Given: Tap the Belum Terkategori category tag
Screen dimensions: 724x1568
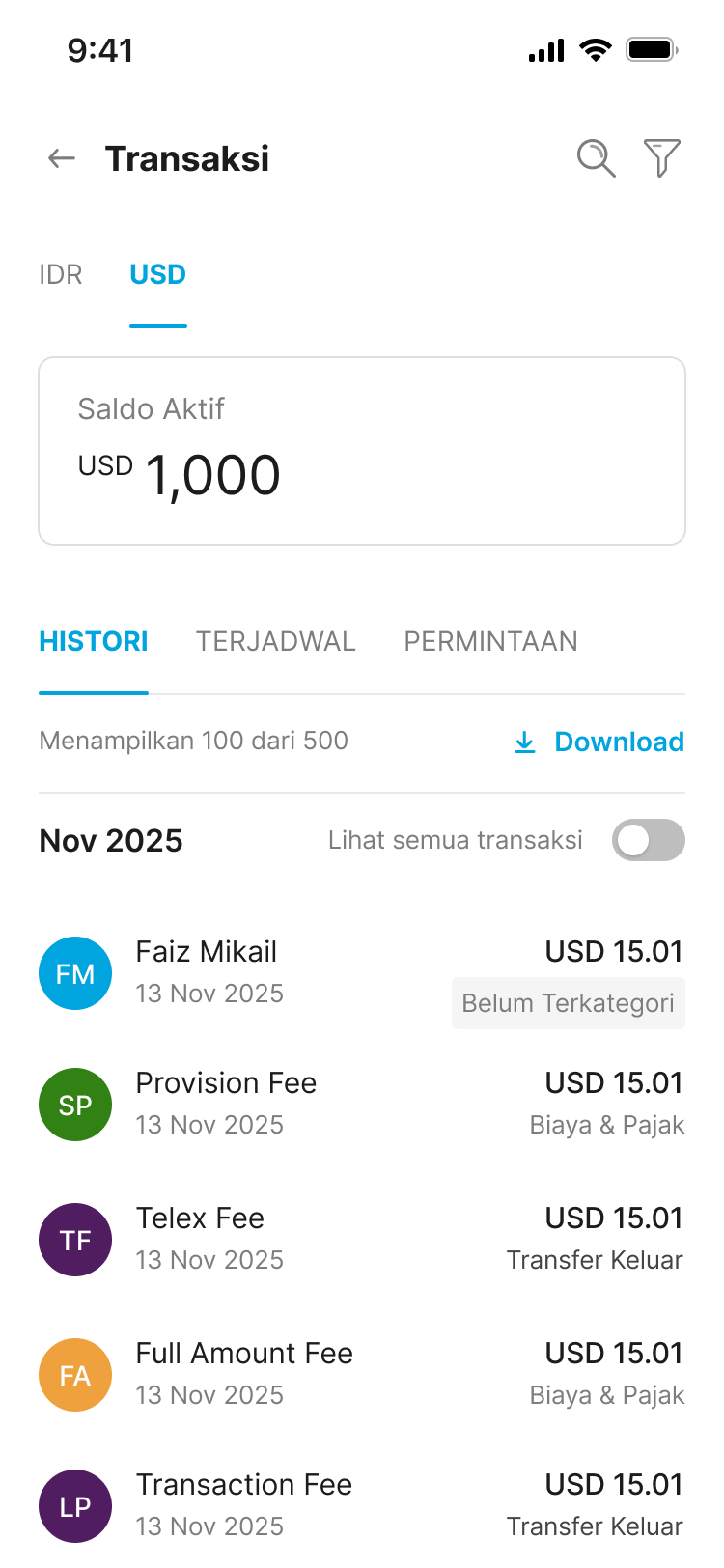Looking at the screenshot, I should pyautogui.click(x=568, y=1003).
